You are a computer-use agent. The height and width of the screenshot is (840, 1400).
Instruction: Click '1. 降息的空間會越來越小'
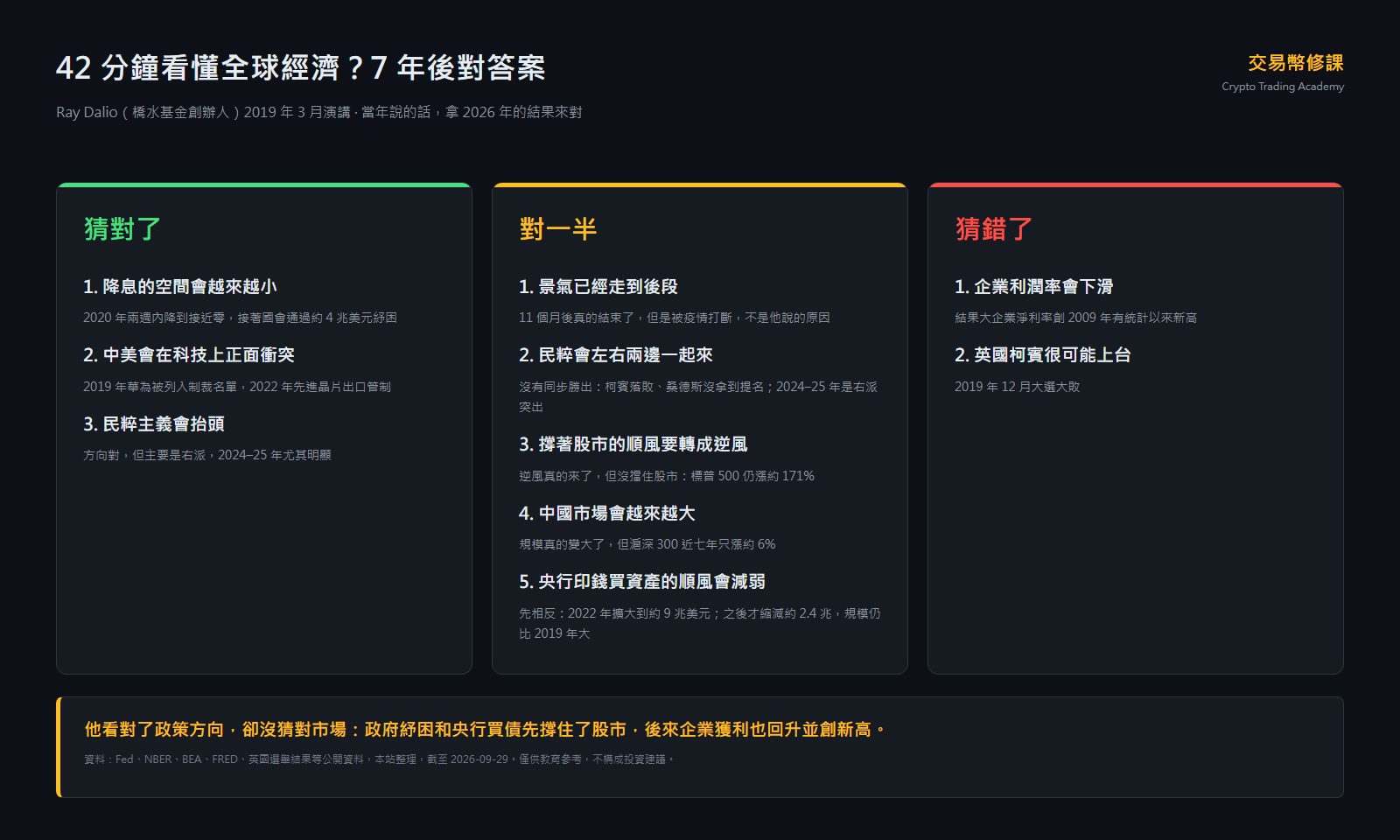tap(180, 287)
